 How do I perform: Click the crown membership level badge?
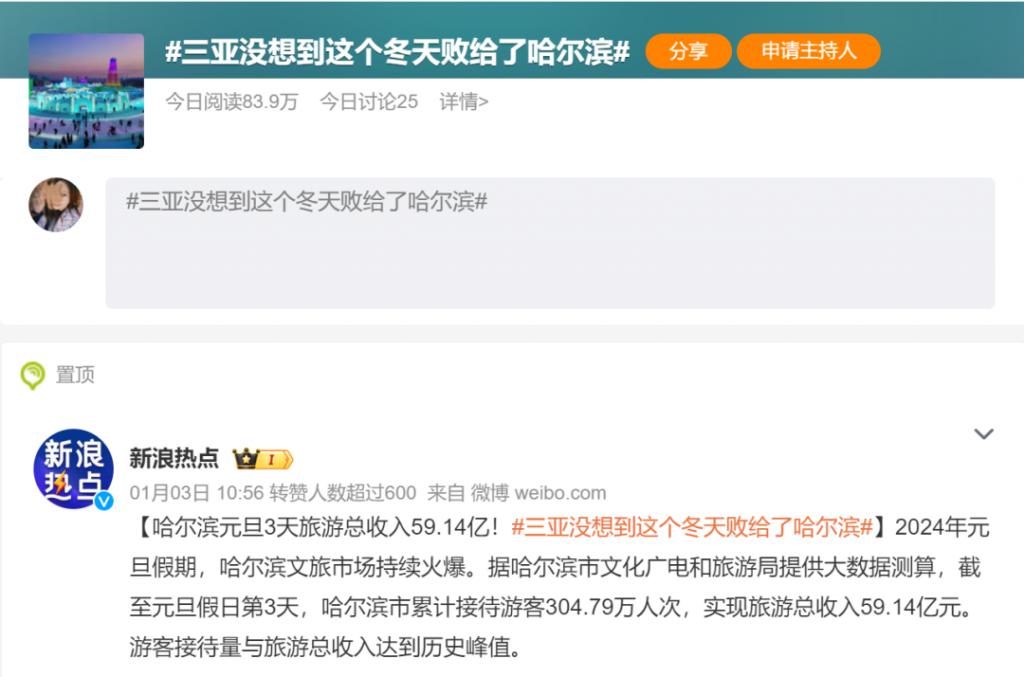(263, 460)
